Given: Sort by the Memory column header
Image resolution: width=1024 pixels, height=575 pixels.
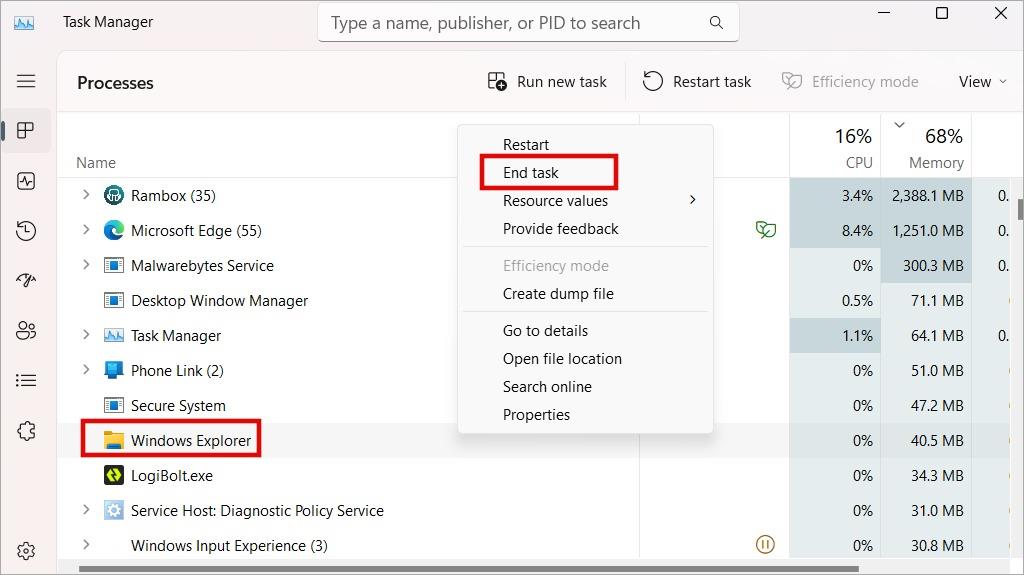Looking at the screenshot, I should [926, 145].
